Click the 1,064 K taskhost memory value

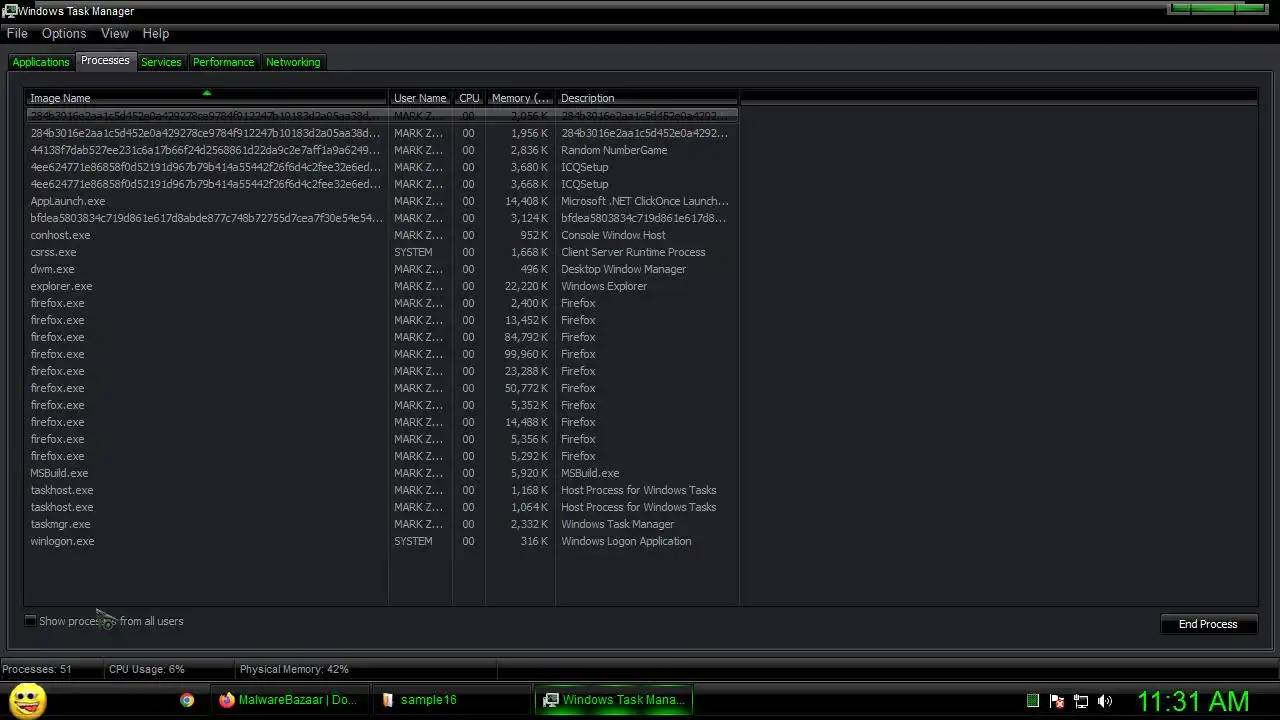pyautogui.click(x=529, y=507)
